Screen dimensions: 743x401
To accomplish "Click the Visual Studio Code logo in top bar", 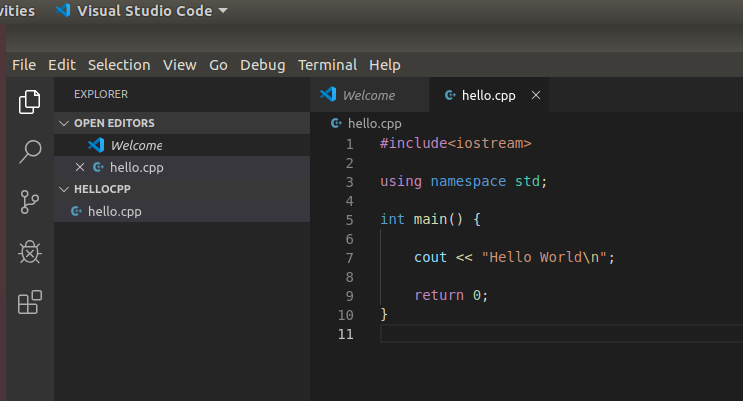I will (63, 10).
